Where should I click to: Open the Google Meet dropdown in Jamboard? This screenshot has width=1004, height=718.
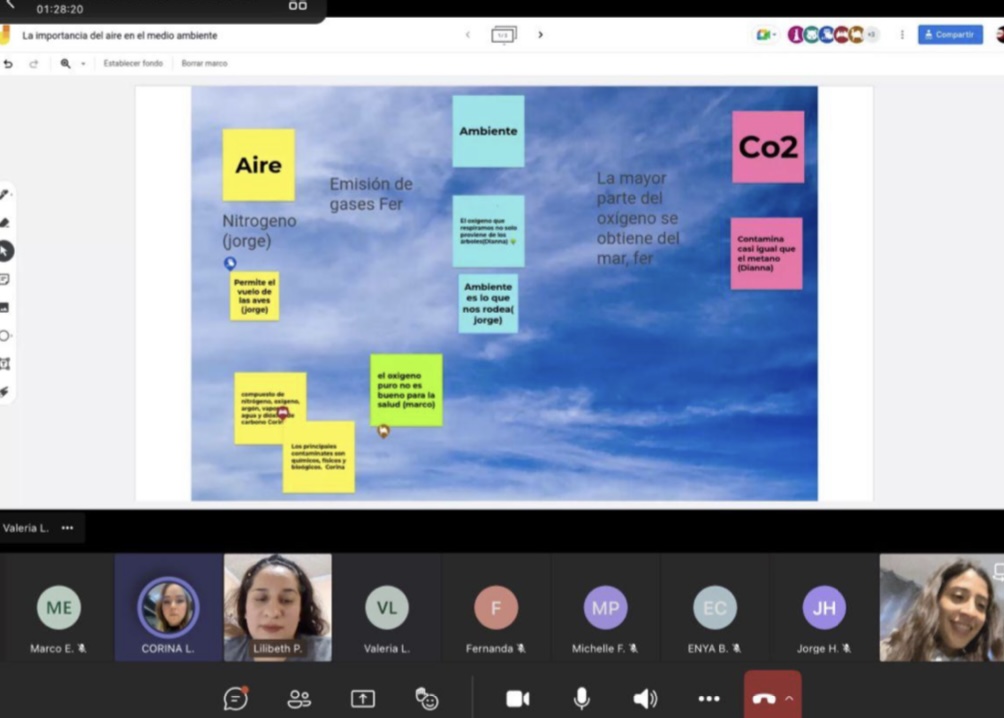click(x=766, y=35)
